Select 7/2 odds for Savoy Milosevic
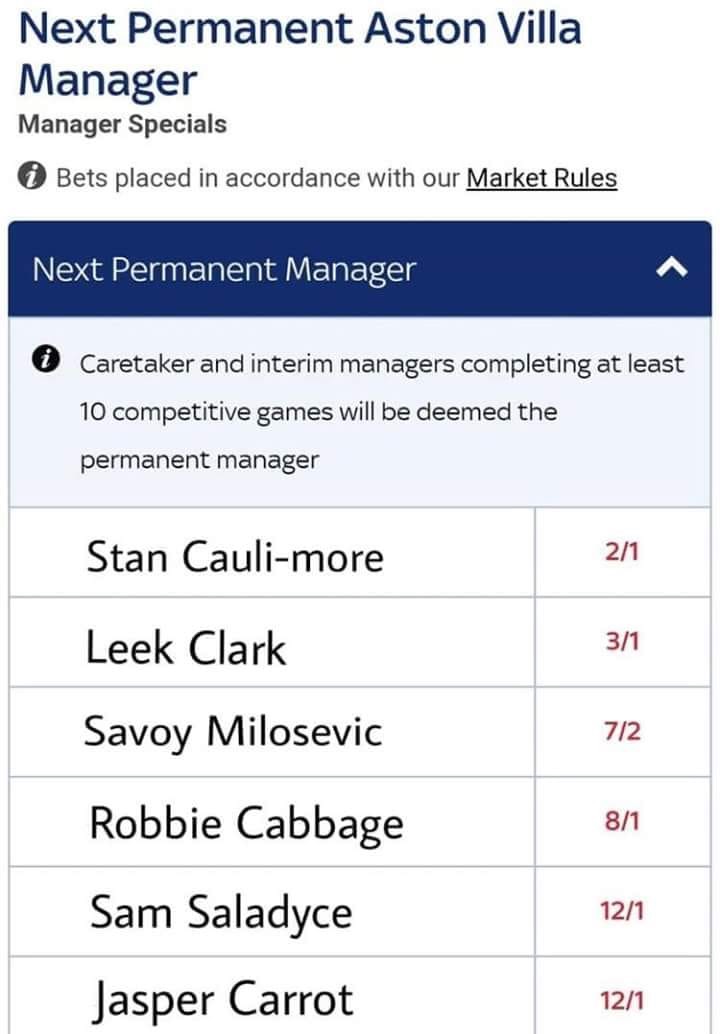The width and height of the screenshot is (720, 1034). (x=623, y=732)
